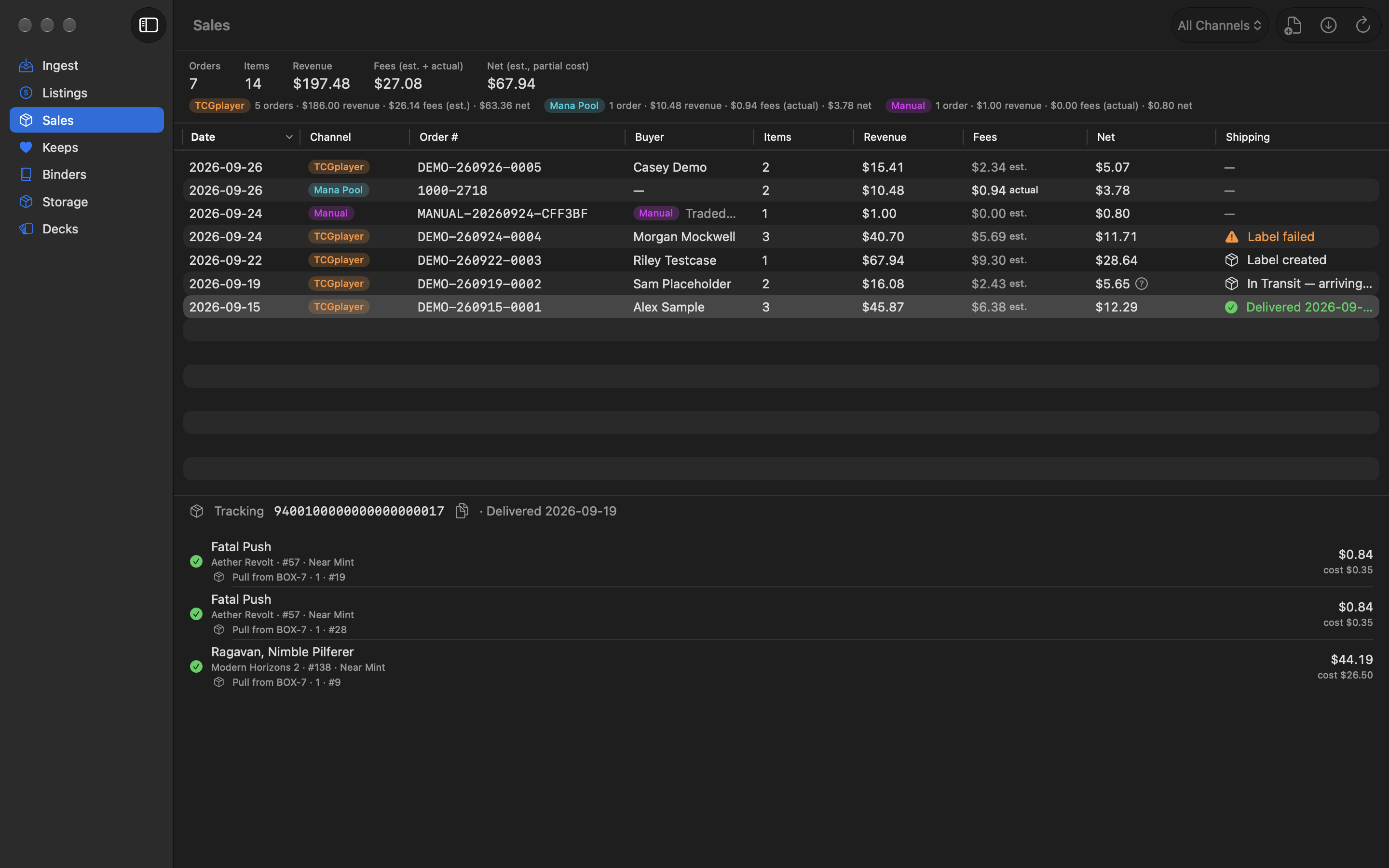Open Ingest in the sidebar

coord(87,66)
